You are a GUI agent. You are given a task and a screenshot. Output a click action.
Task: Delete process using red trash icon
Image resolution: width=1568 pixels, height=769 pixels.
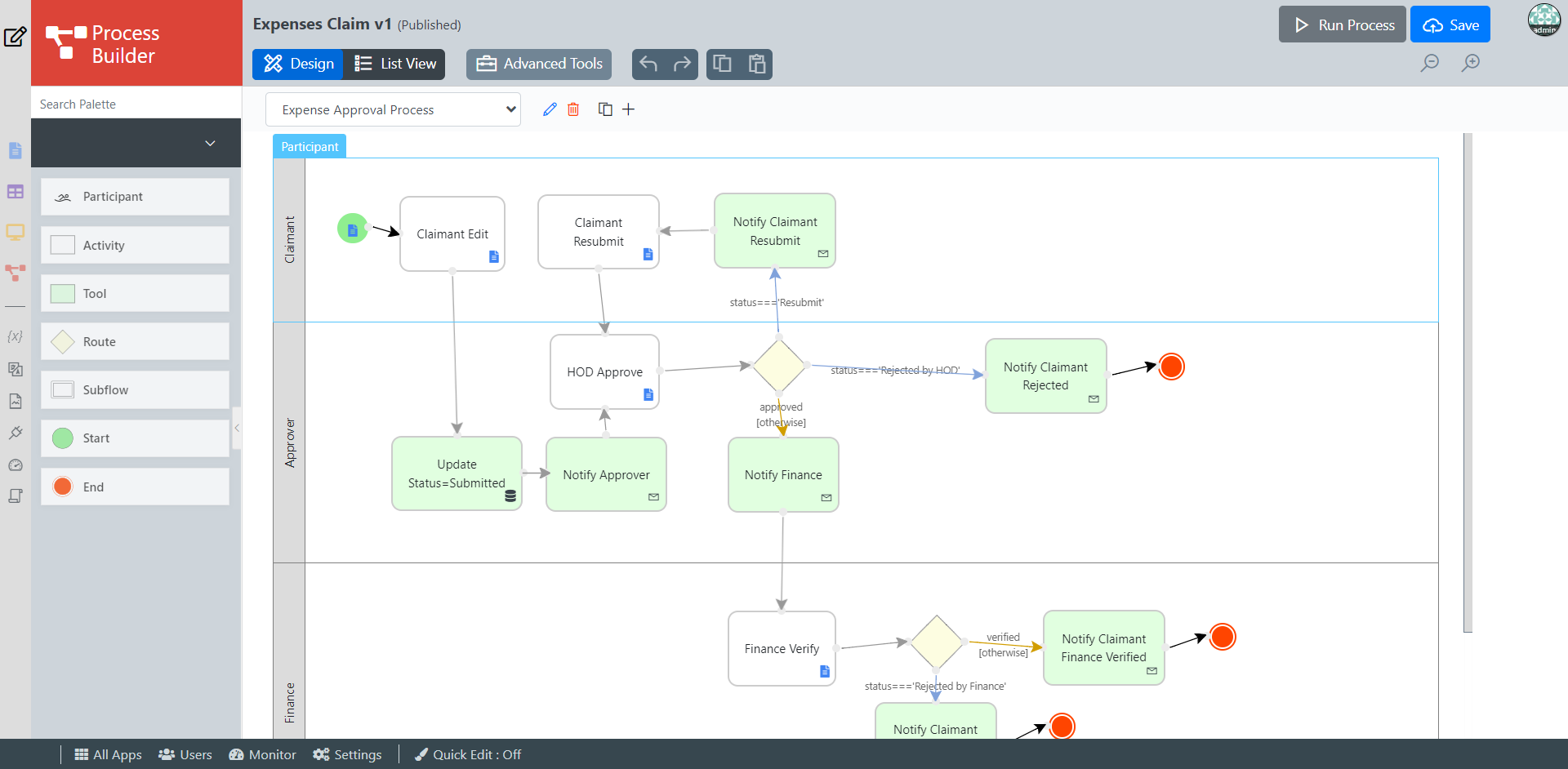pos(573,109)
